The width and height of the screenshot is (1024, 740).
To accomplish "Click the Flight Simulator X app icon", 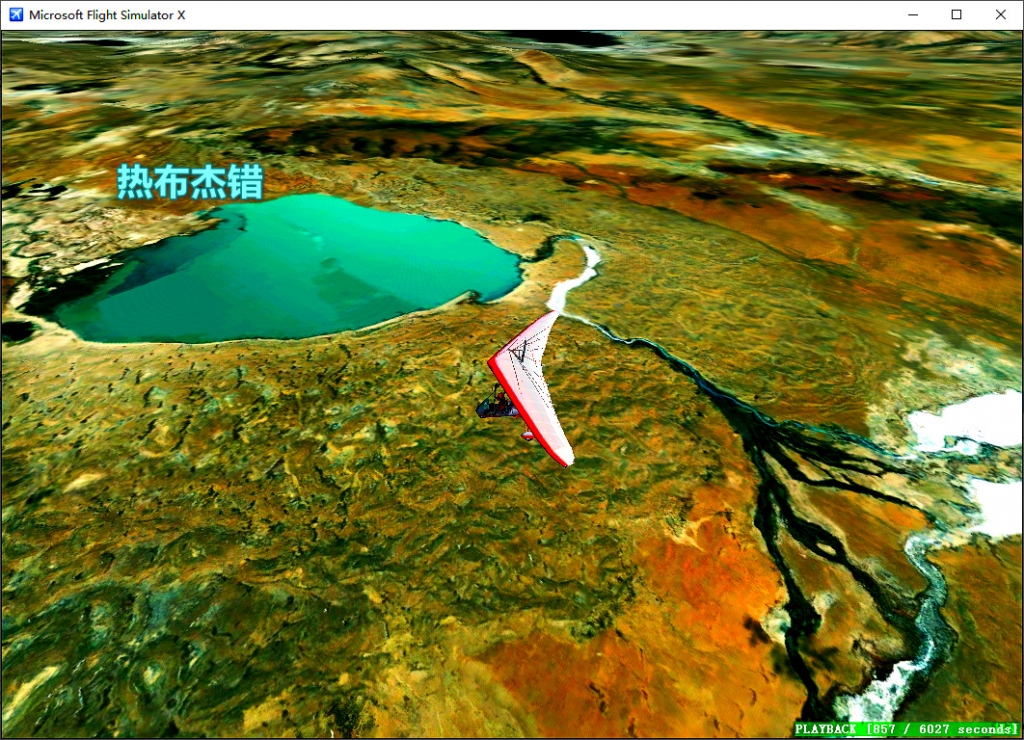I will click(x=16, y=14).
